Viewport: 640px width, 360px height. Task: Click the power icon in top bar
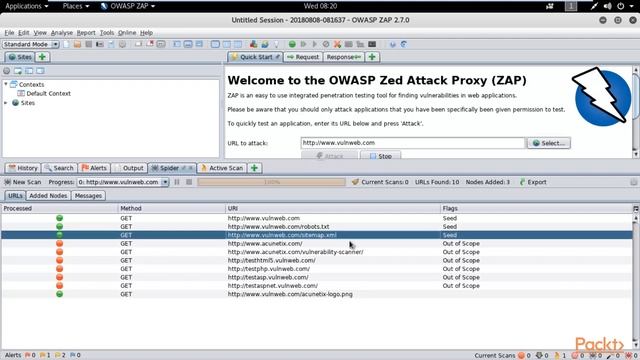tap(620, 6)
